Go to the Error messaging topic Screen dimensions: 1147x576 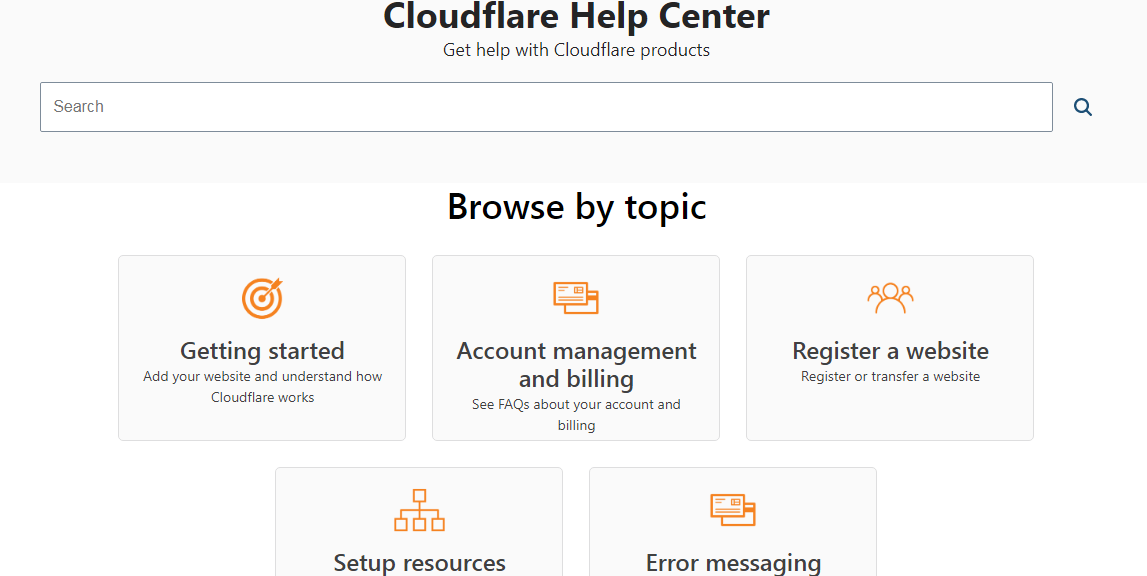(733, 563)
